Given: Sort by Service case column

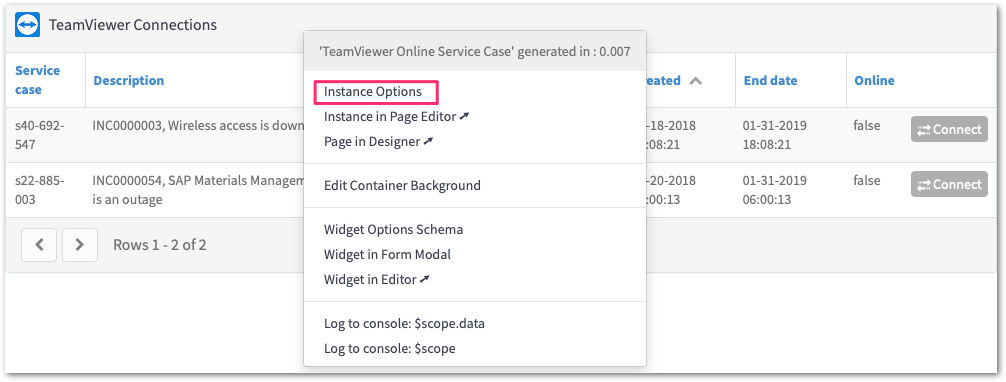Looking at the screenshot, I should [x=38, y=80].
